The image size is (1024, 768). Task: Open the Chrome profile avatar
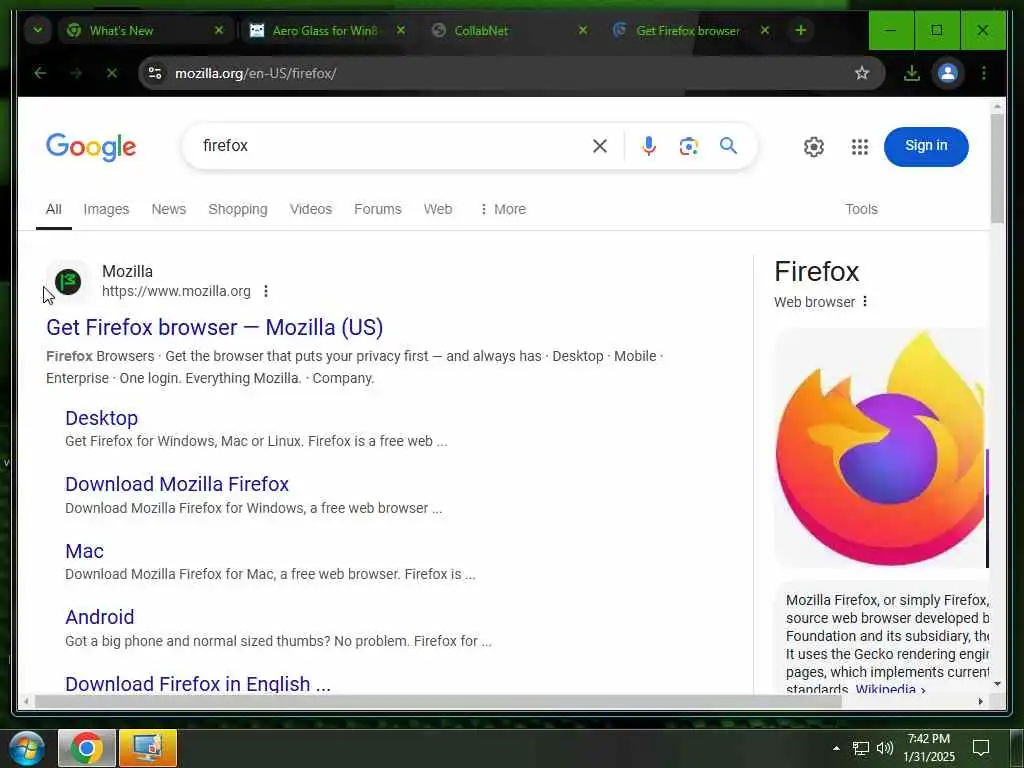point(948,73)
